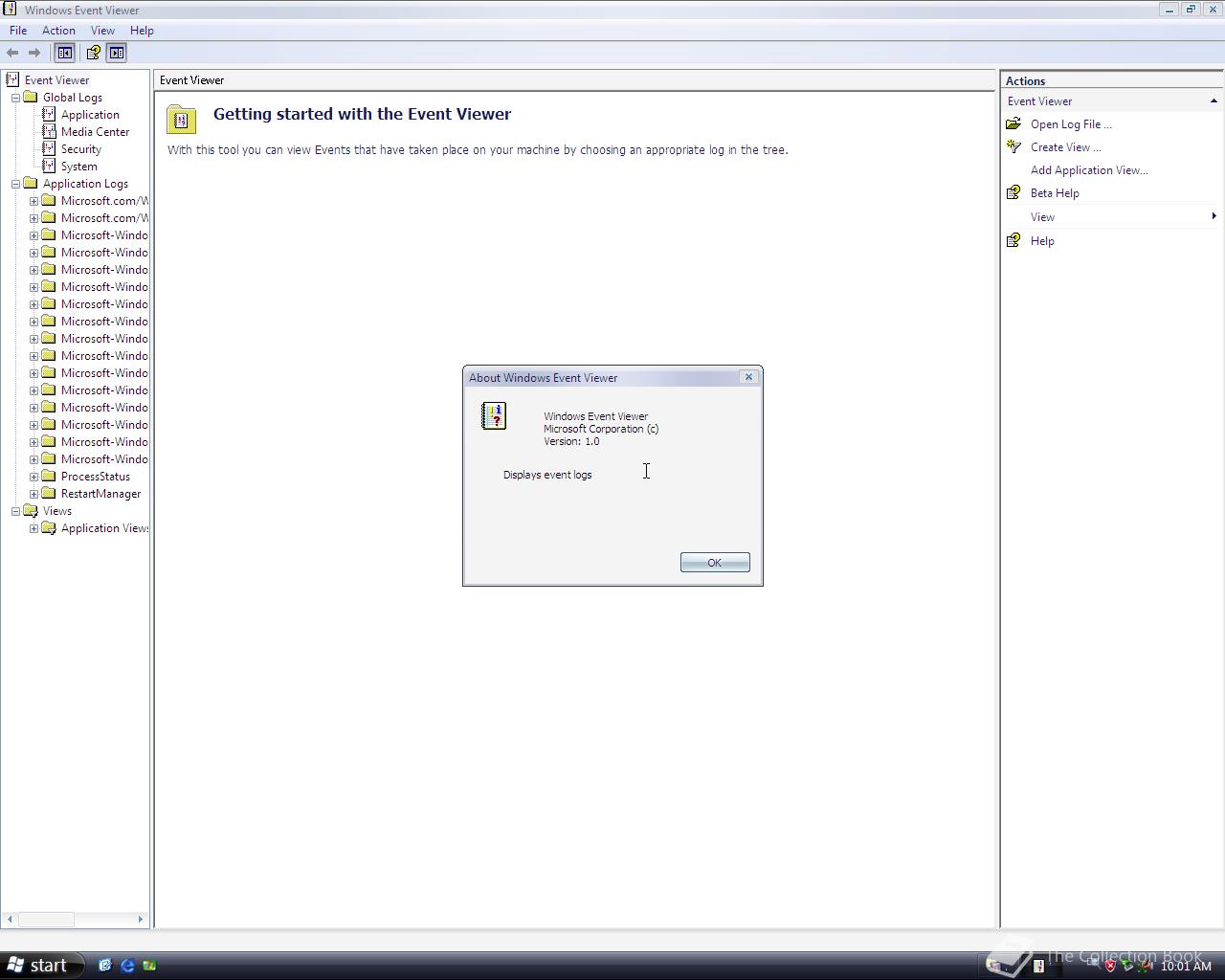This screenshot has width=1225, height=980.
Task: Click the Help icon in Actions pane
Action: [1013, 241]
